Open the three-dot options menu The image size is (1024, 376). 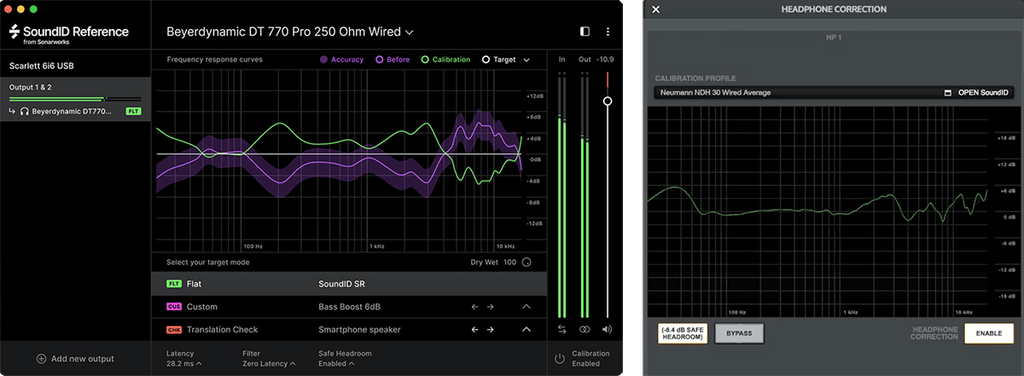[x=608, y=31]
